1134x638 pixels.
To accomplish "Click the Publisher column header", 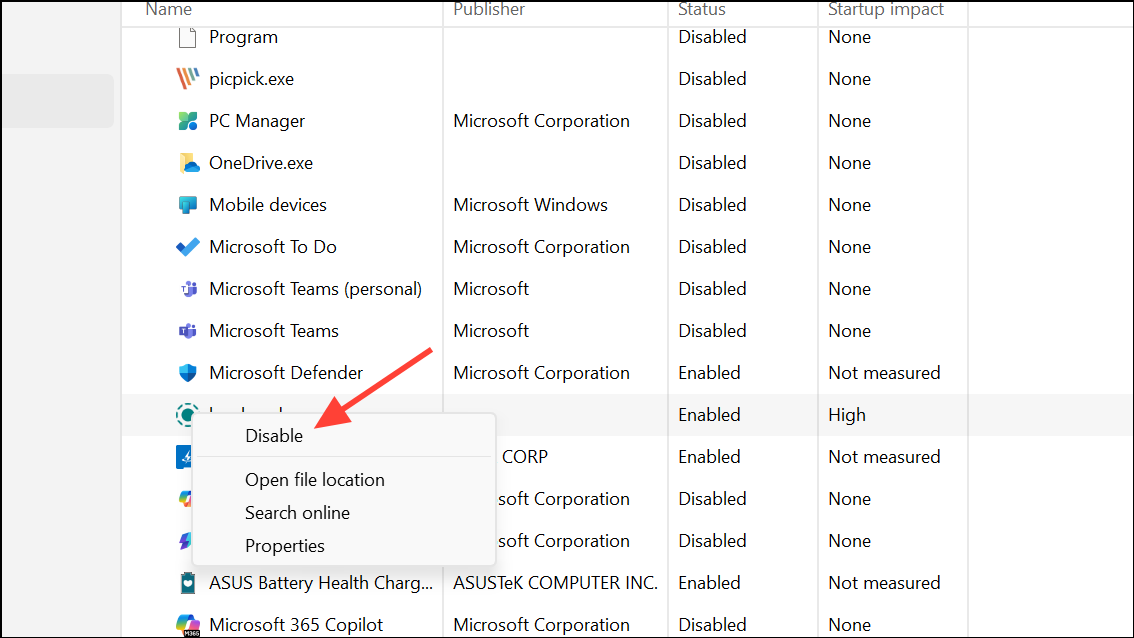I will tap(489, 10).
